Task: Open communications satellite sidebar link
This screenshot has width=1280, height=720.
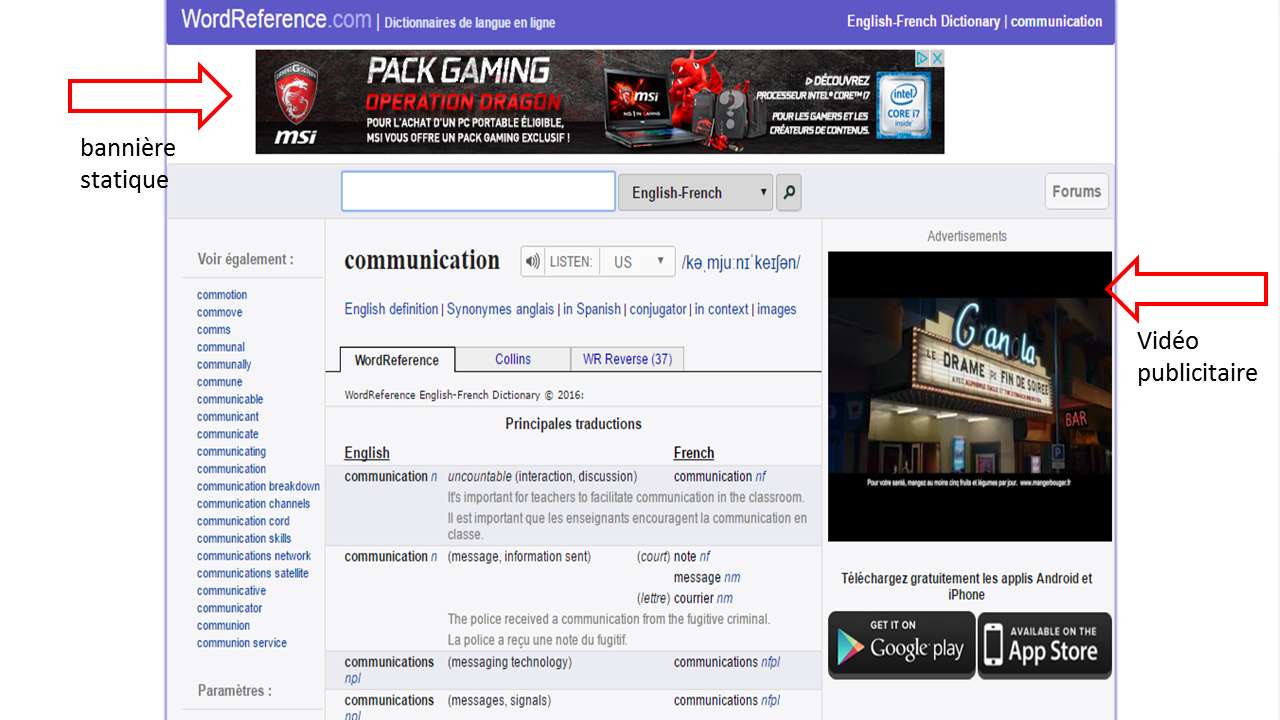Action: [253, 573]
